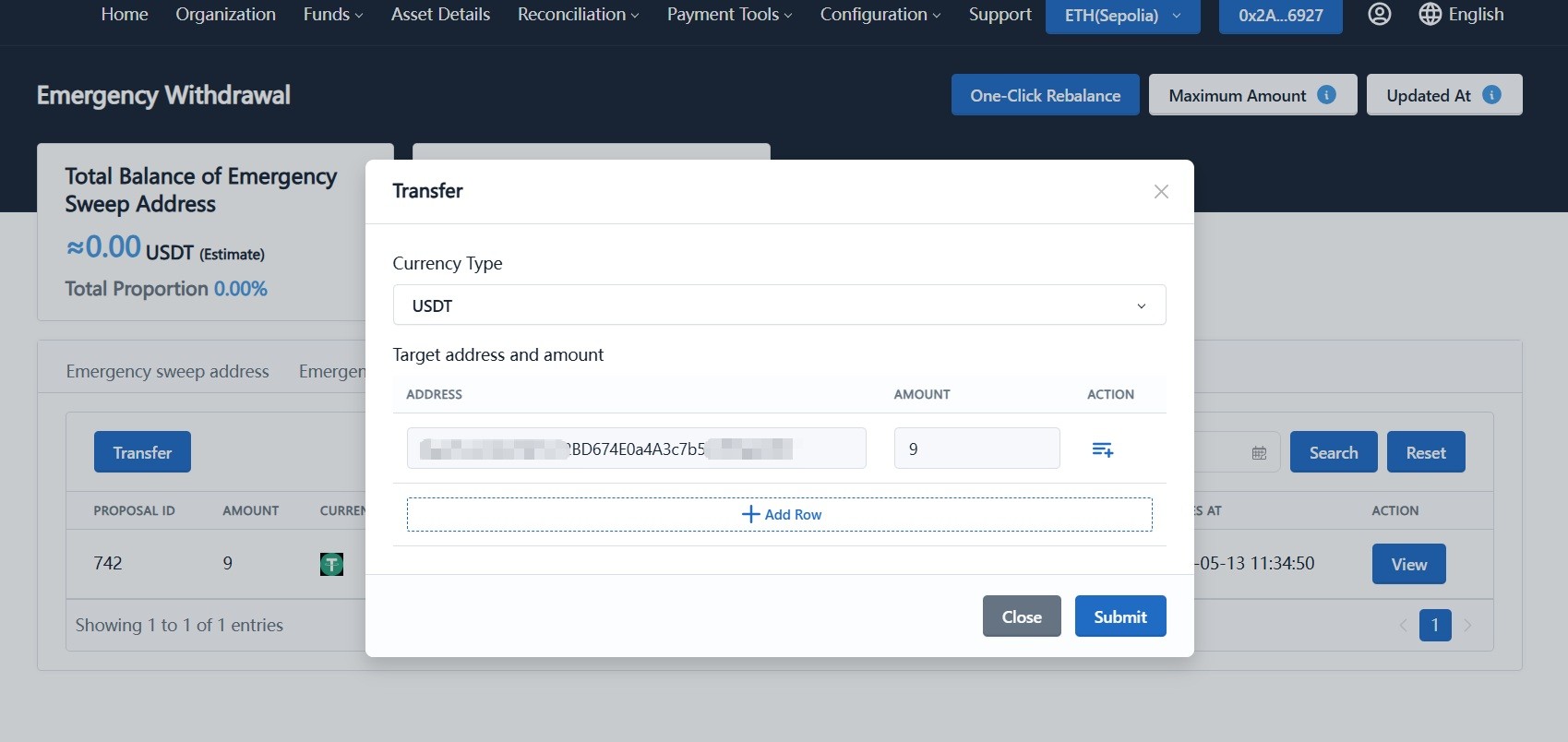This screenshot has width=1568, height=742.
Task: Click the add-row icon beside amount field
Action: coord(1103,449)
